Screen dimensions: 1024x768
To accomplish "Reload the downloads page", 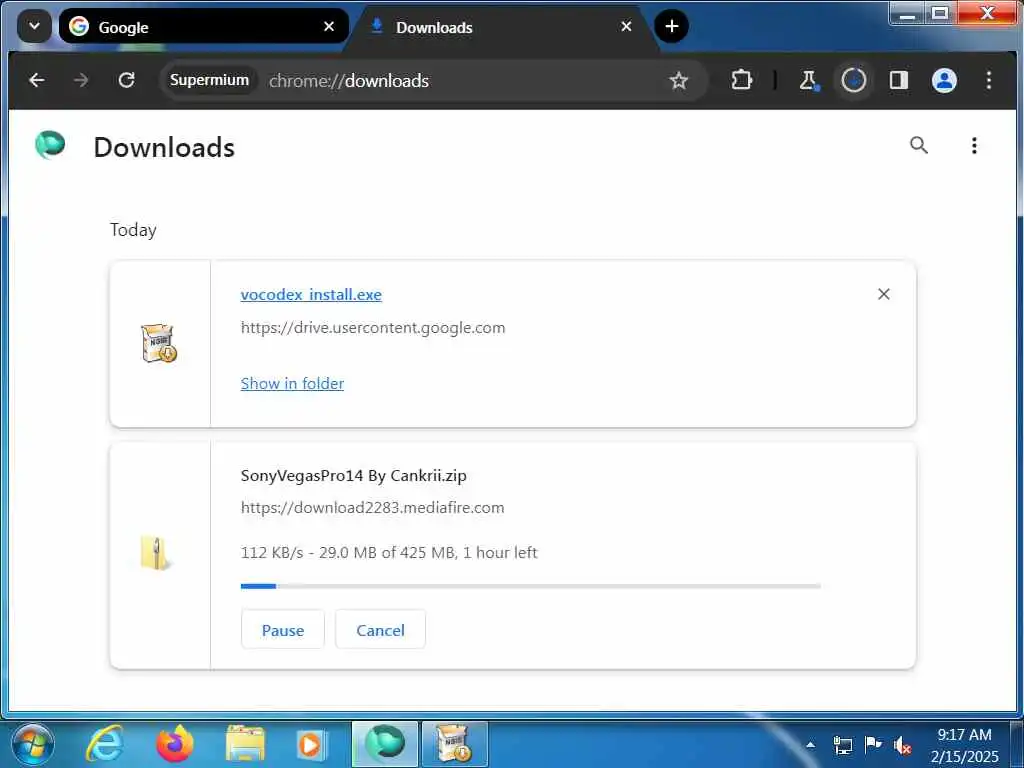I will 127,80.
